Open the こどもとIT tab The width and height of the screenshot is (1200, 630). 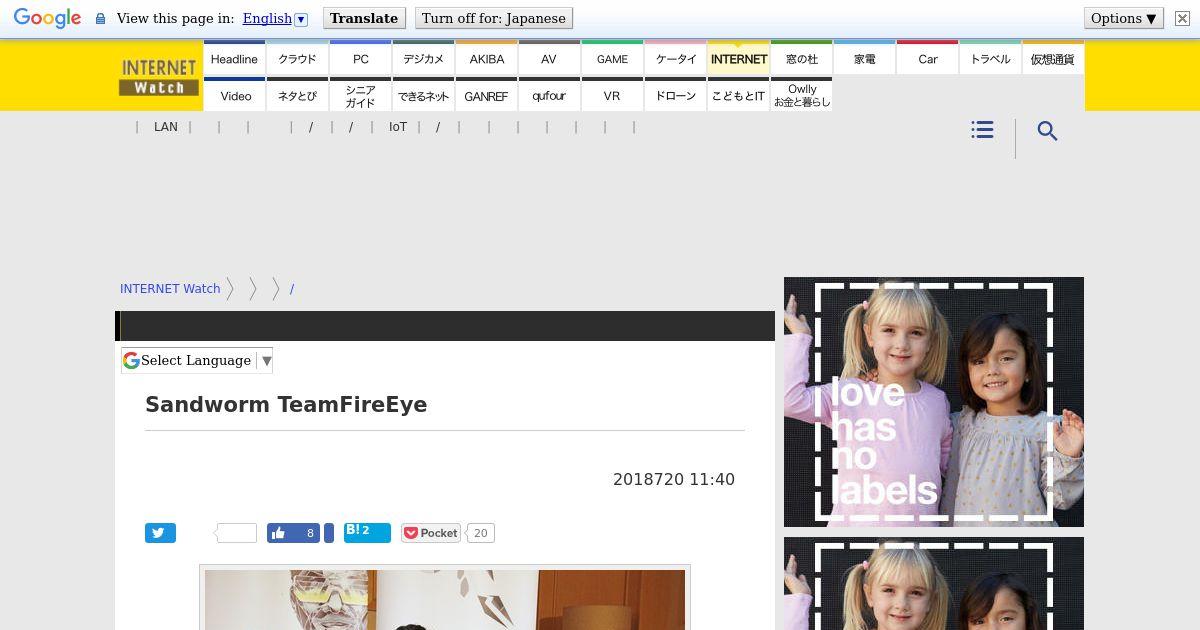coord(738,95)
